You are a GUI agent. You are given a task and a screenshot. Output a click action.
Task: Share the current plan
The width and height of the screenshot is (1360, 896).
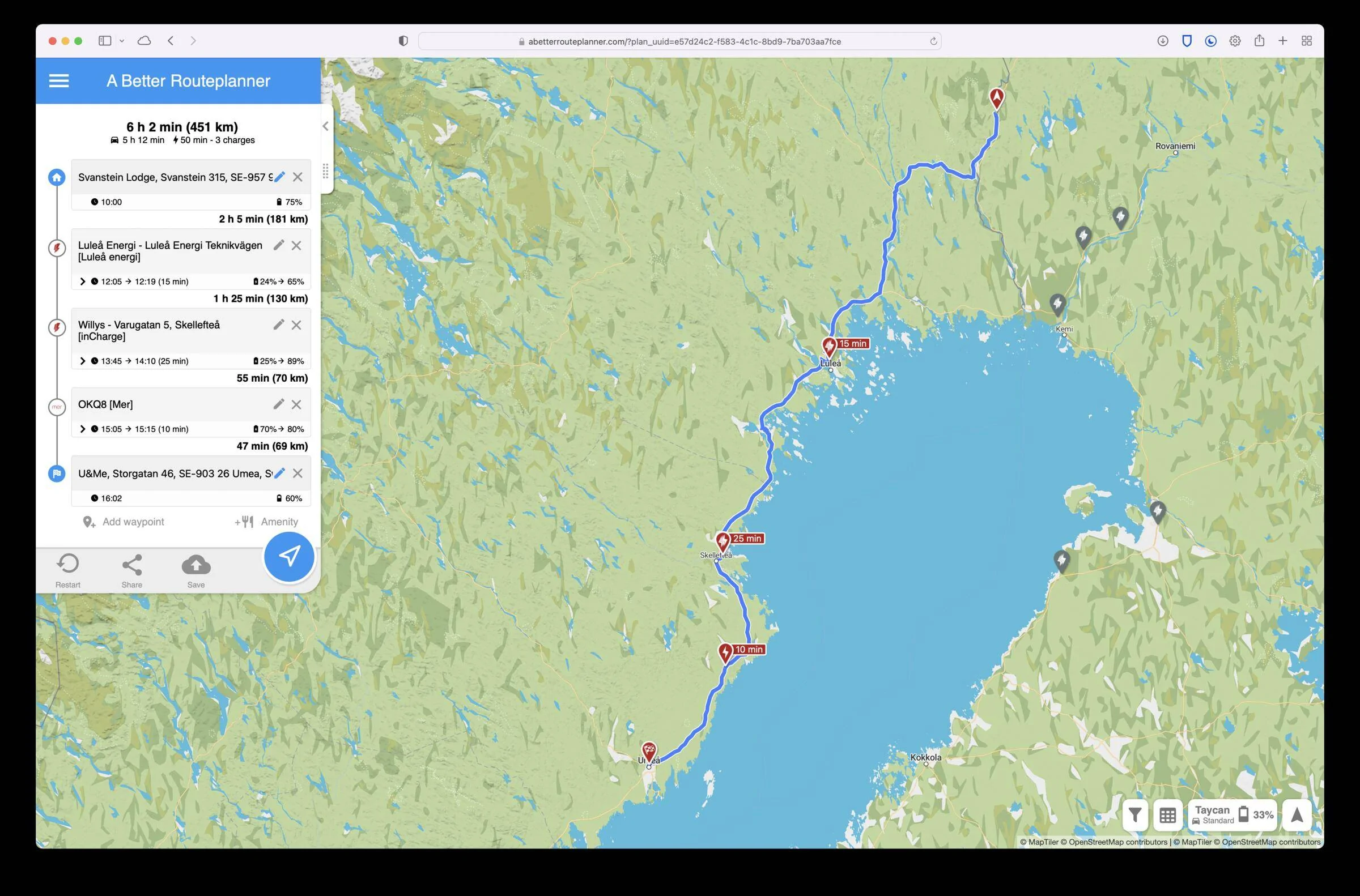132,570
